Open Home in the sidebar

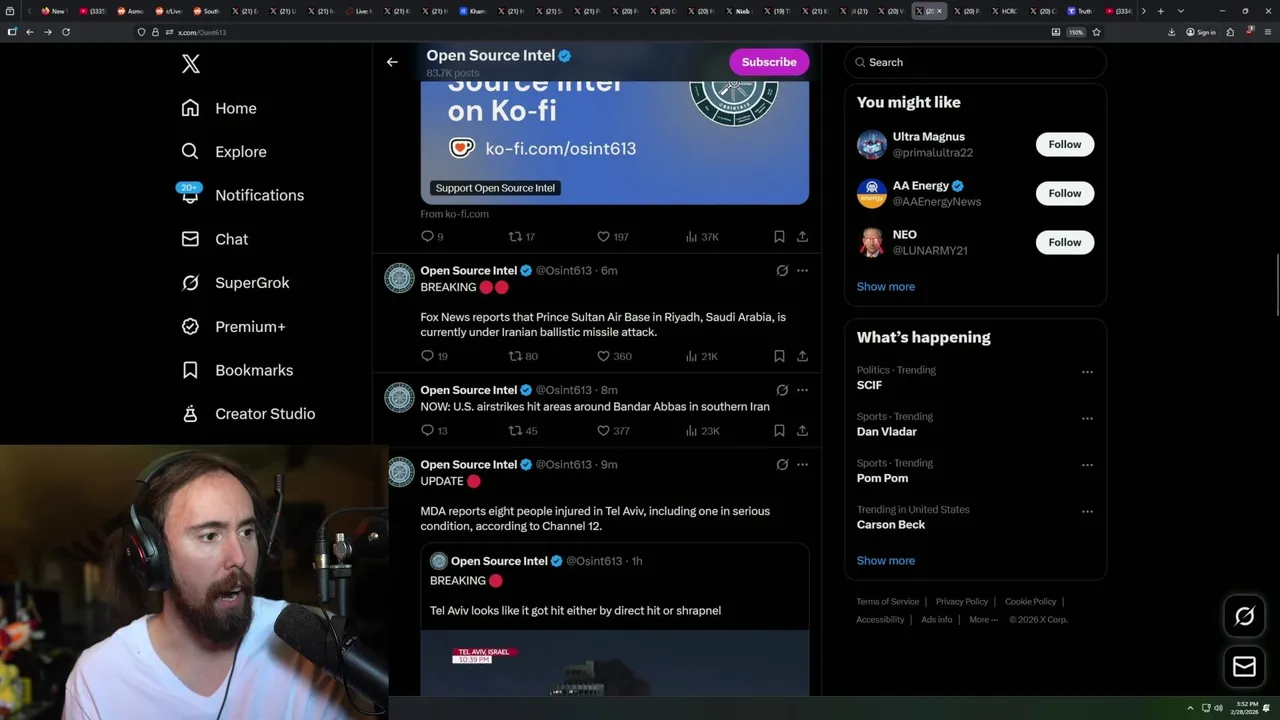(219, 108)
